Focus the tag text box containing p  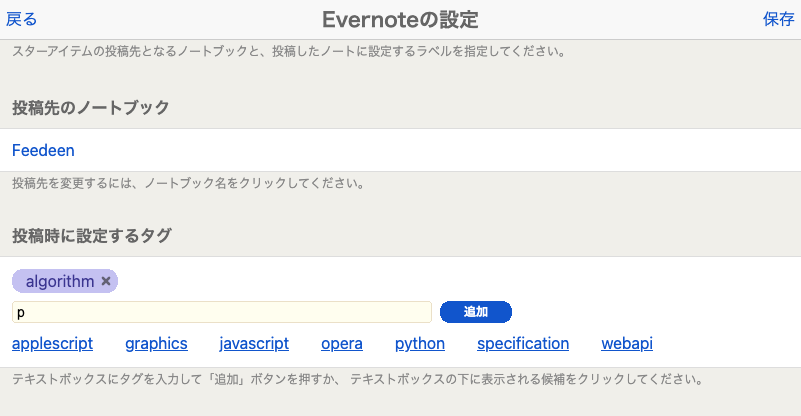(222, 312)
